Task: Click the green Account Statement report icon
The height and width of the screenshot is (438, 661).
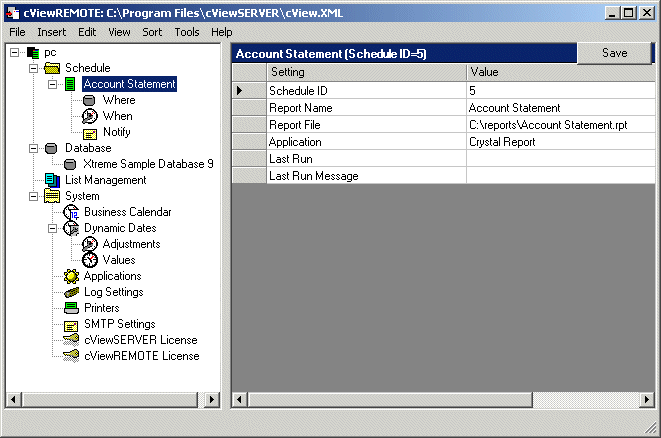Action: click(x=70, y=84)
